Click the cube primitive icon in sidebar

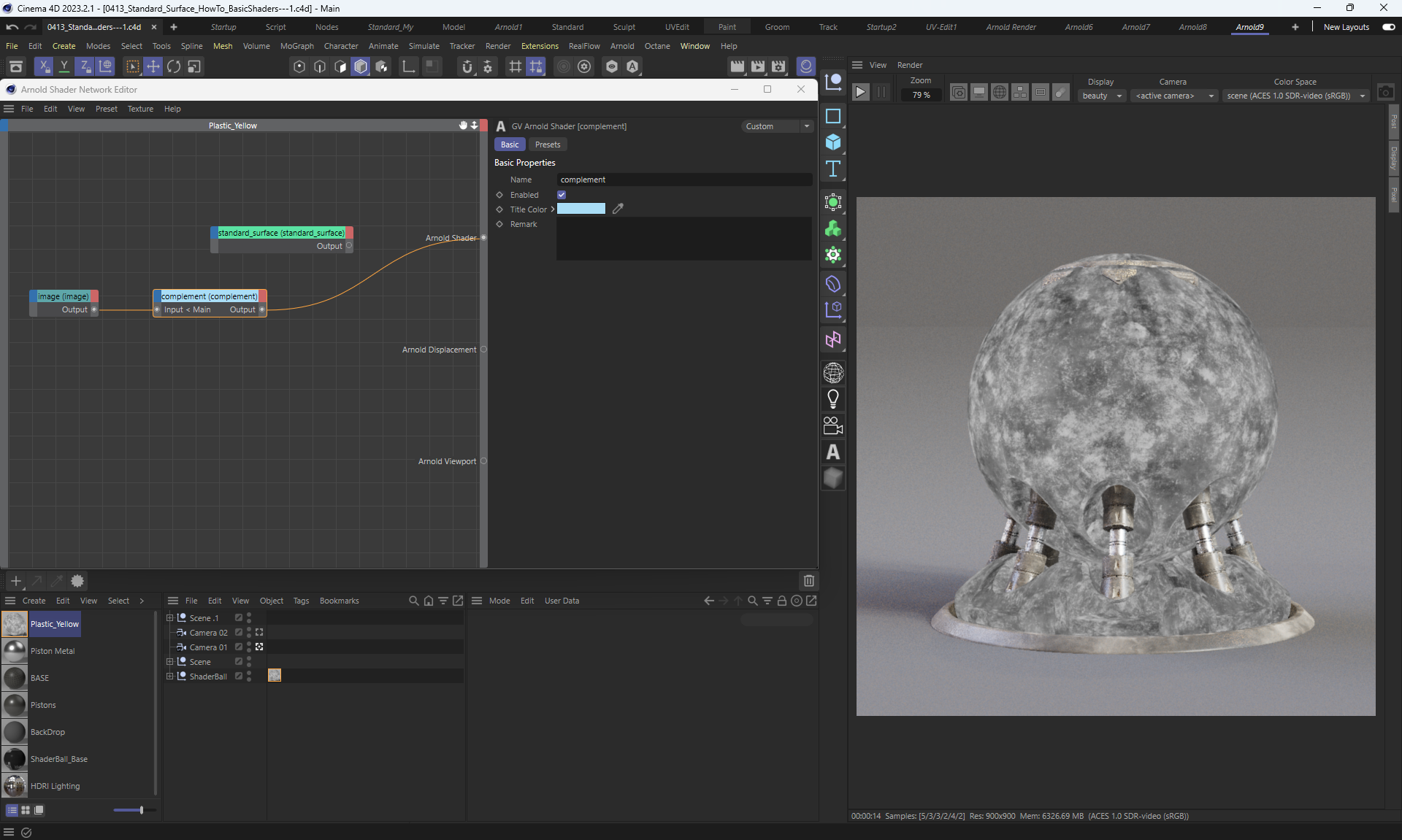click(x=833, y=142)
